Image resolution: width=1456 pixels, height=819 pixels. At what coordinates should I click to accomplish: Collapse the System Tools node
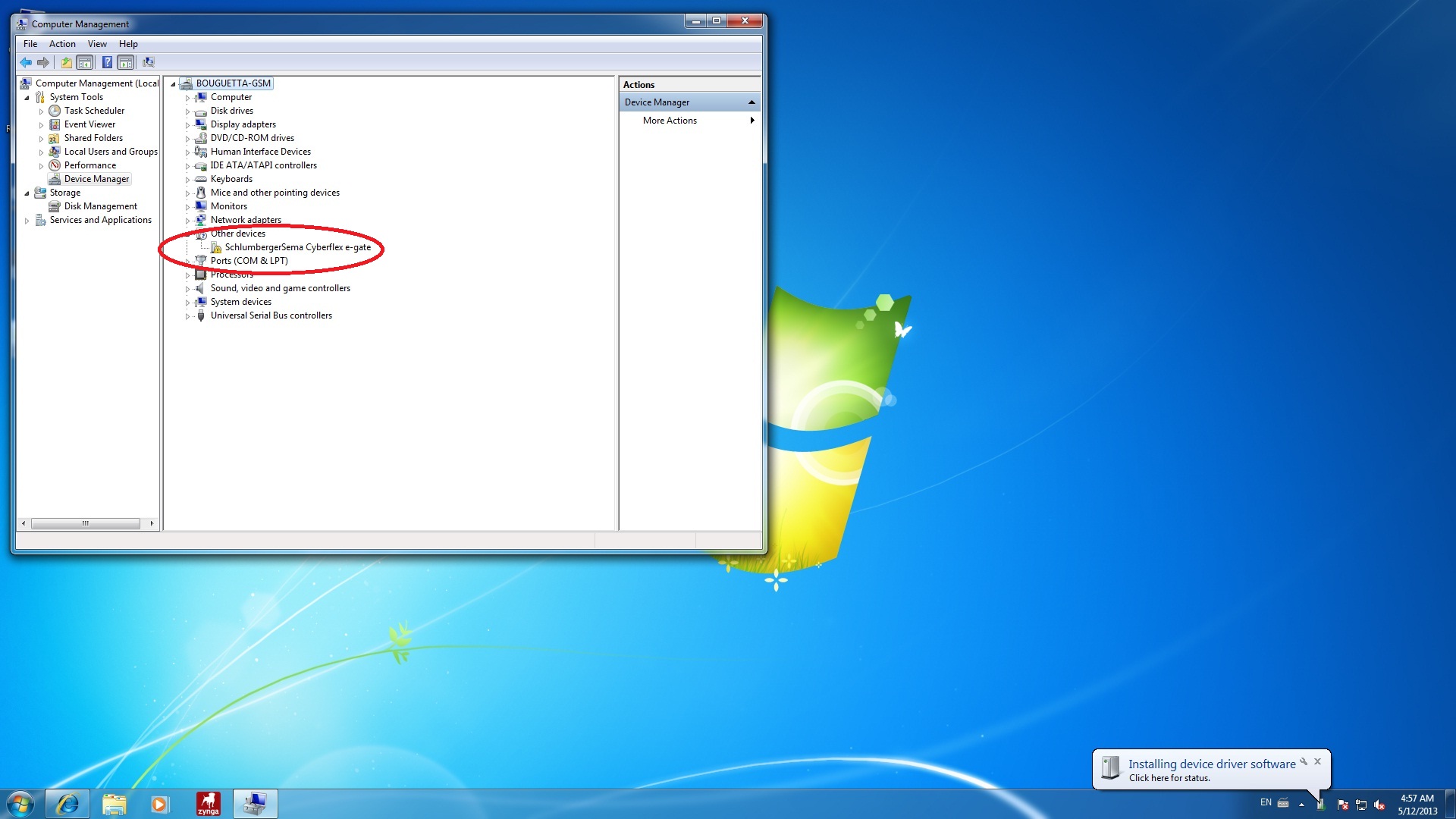27,98
